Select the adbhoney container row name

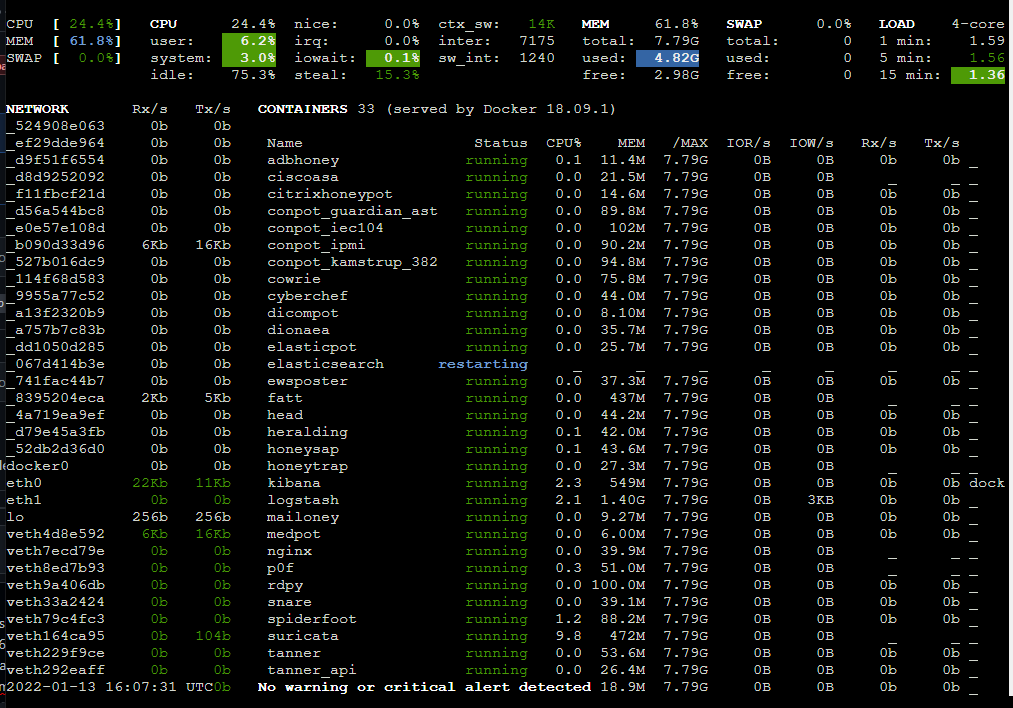303,160
